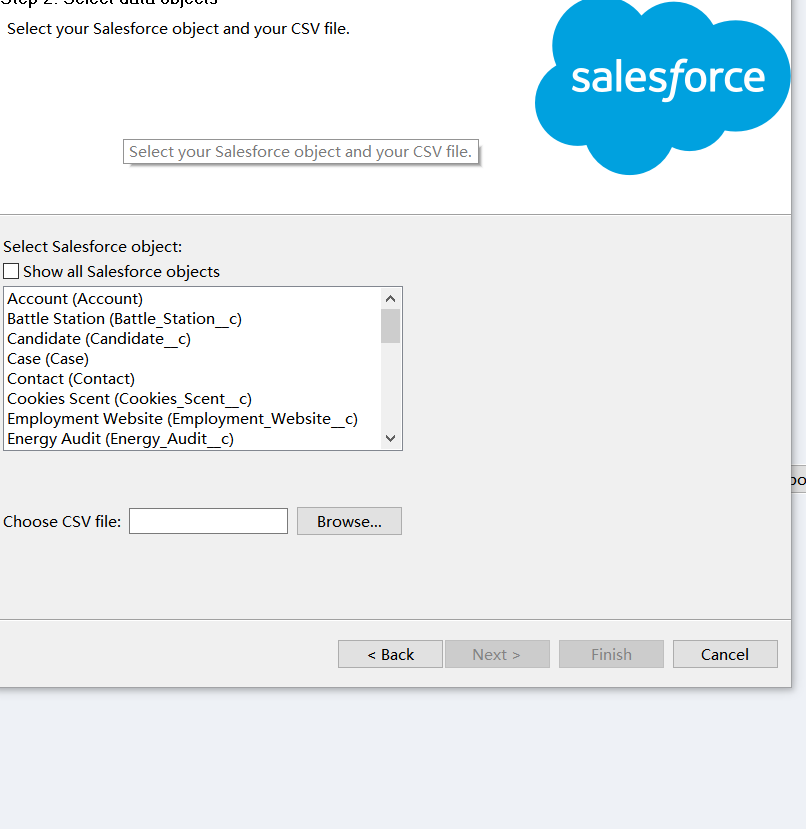Screen dimensions: 806x829
Task: Select Cookies Scent (Cookies_Scent__c) object
Action: (x=193, y=399)
